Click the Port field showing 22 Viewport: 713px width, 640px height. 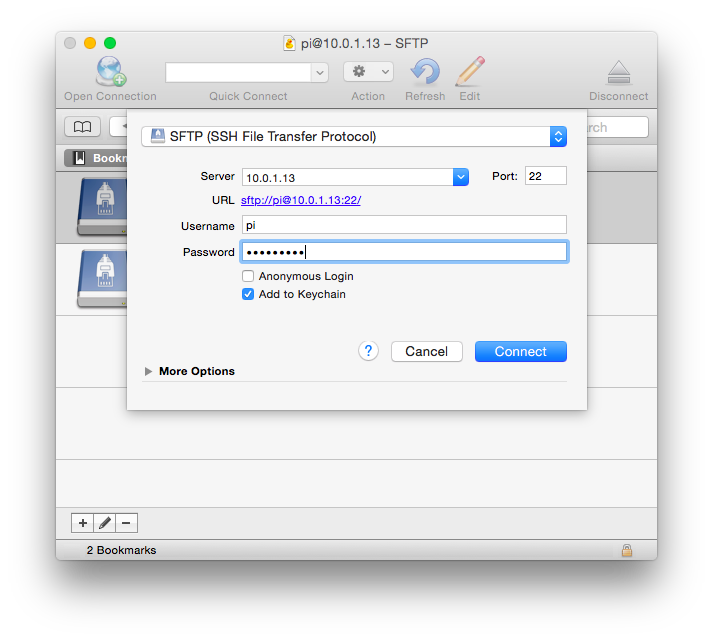click(x=546, y=176)
